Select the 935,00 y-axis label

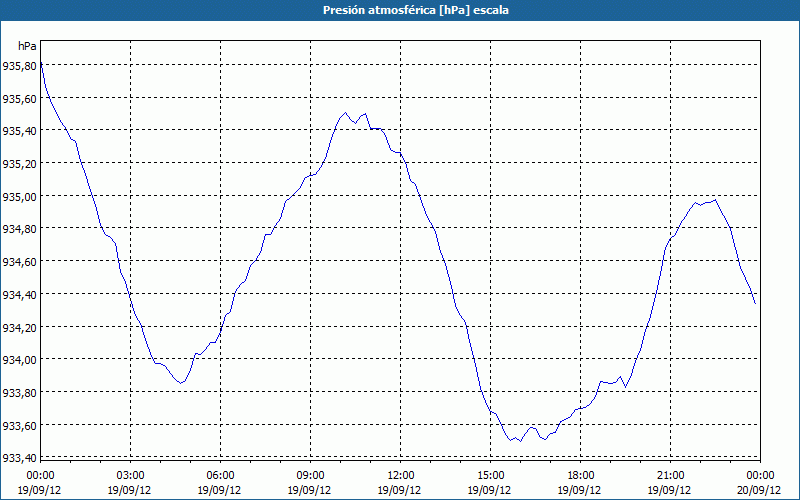(19, 196)
